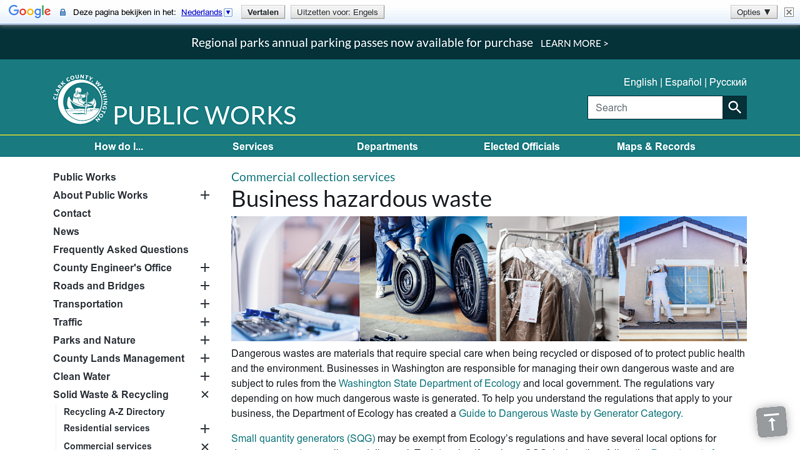Open the Services menu
The height and width of the screenshot is (450, 800).
[253, 146]
